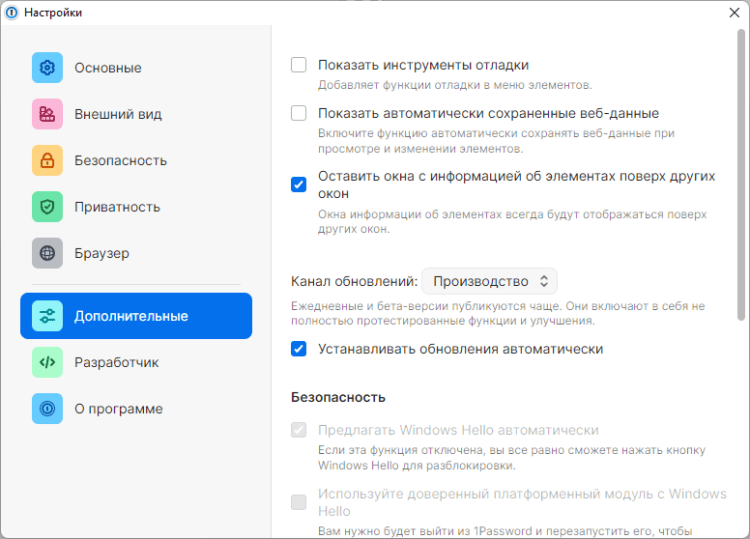
Task: Click the Браузер globe icon
Action: coord(47,254)
